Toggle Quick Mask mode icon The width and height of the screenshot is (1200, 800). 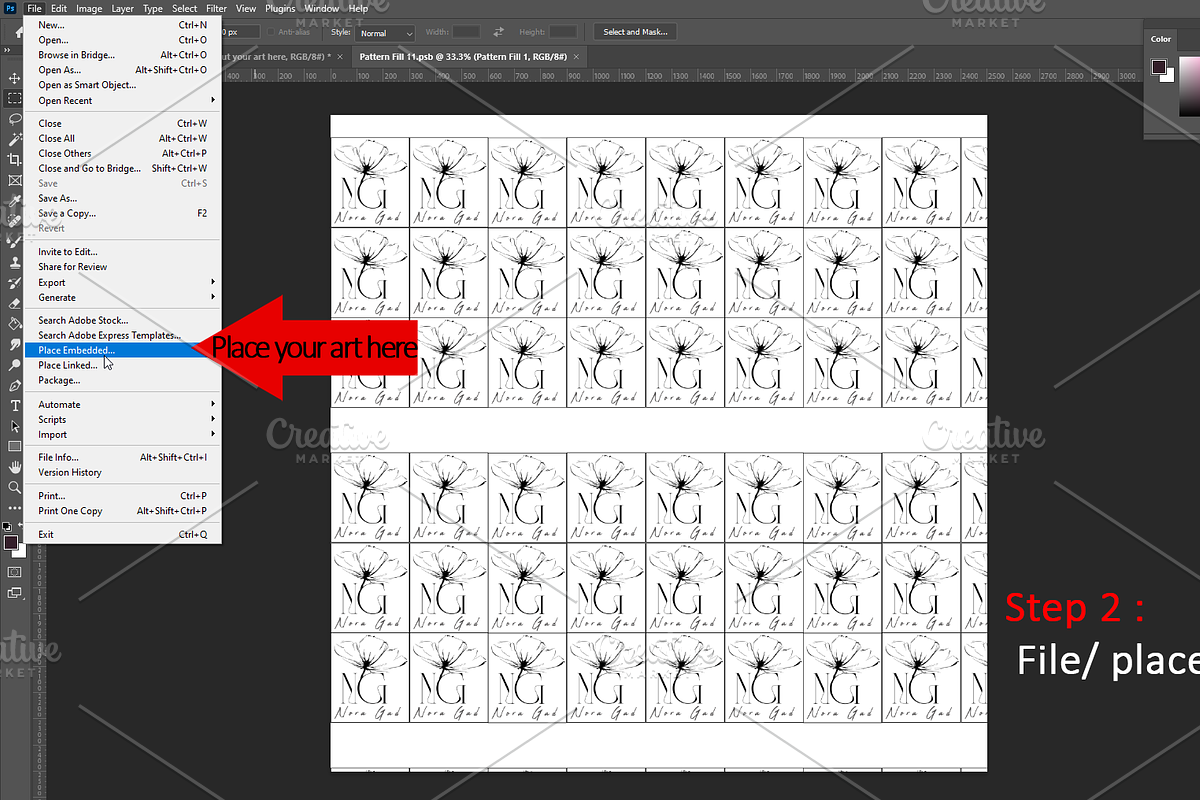[14, 572]
